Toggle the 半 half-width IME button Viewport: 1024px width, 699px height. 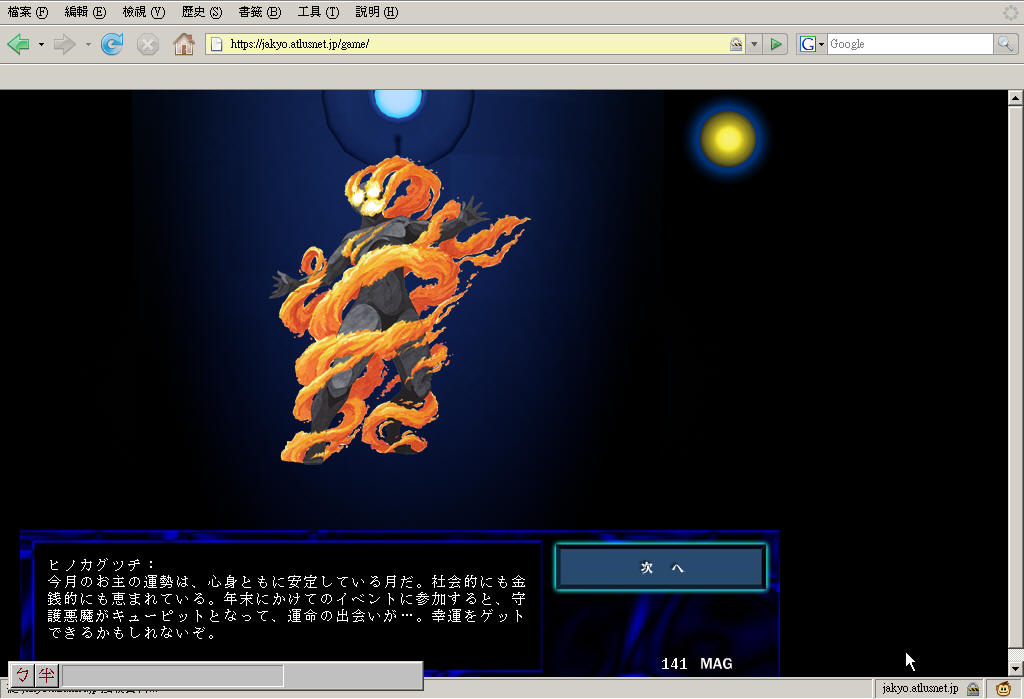46,675
